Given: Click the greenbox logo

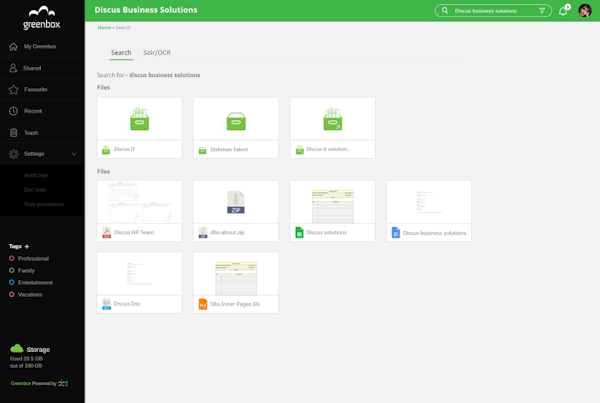Looking at the screenshot, I should pyautogui.click(x=41, y=18).
